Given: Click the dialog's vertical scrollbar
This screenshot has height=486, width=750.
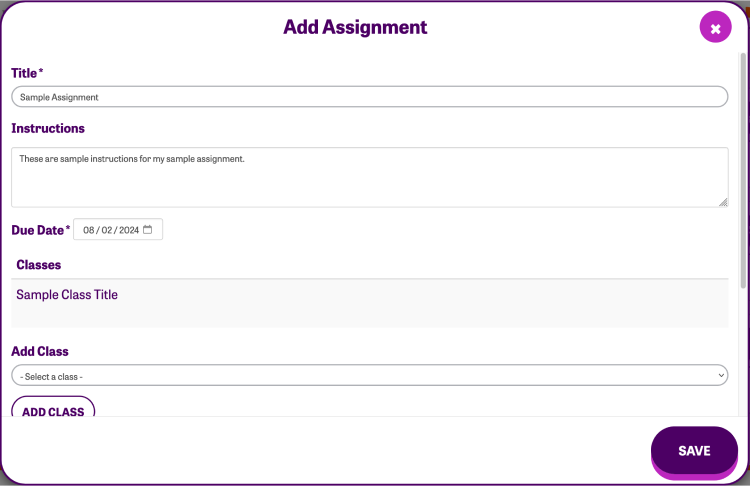Looking at the screenshot, I should (743, 171).
